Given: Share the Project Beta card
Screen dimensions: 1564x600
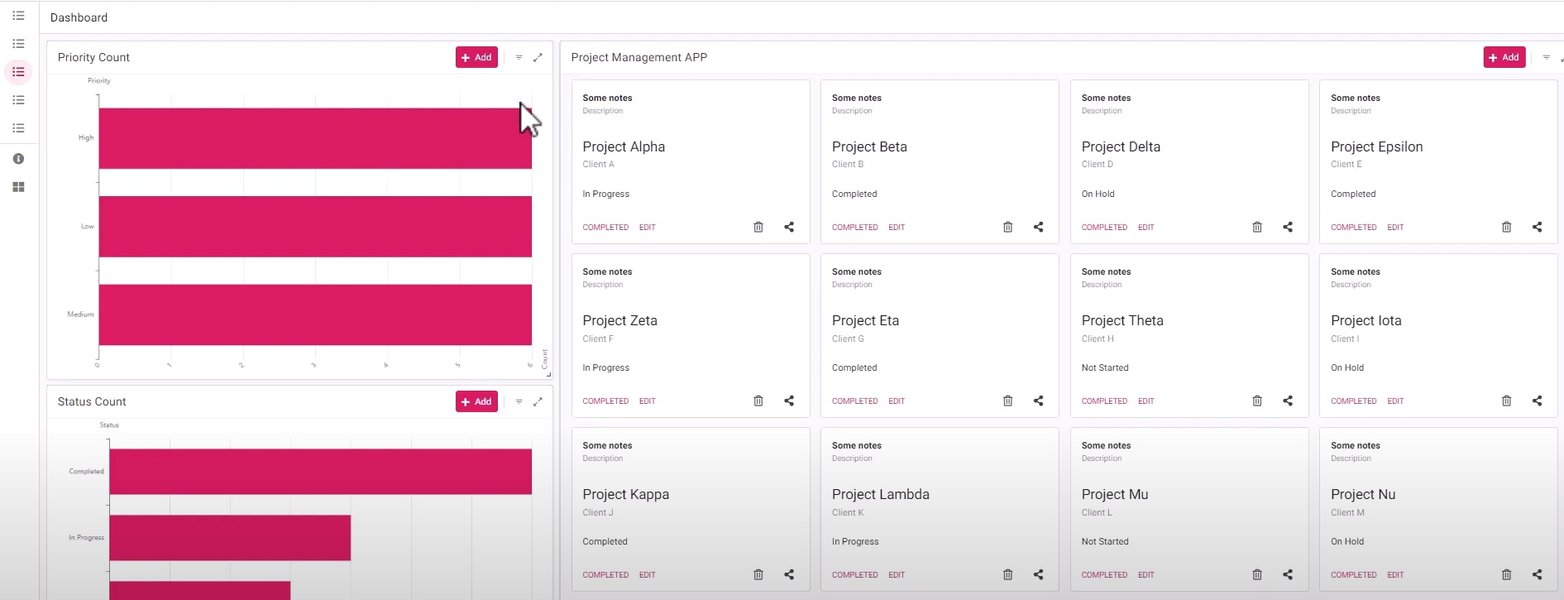Looking at the screenshot, I should coord(1038,227).
